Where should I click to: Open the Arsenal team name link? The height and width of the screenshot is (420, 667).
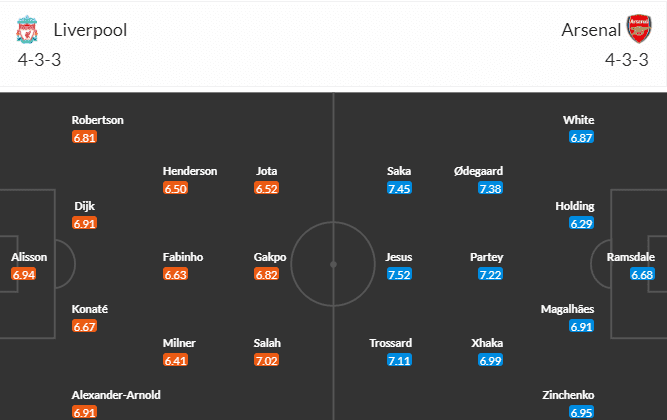coord(588,30)
